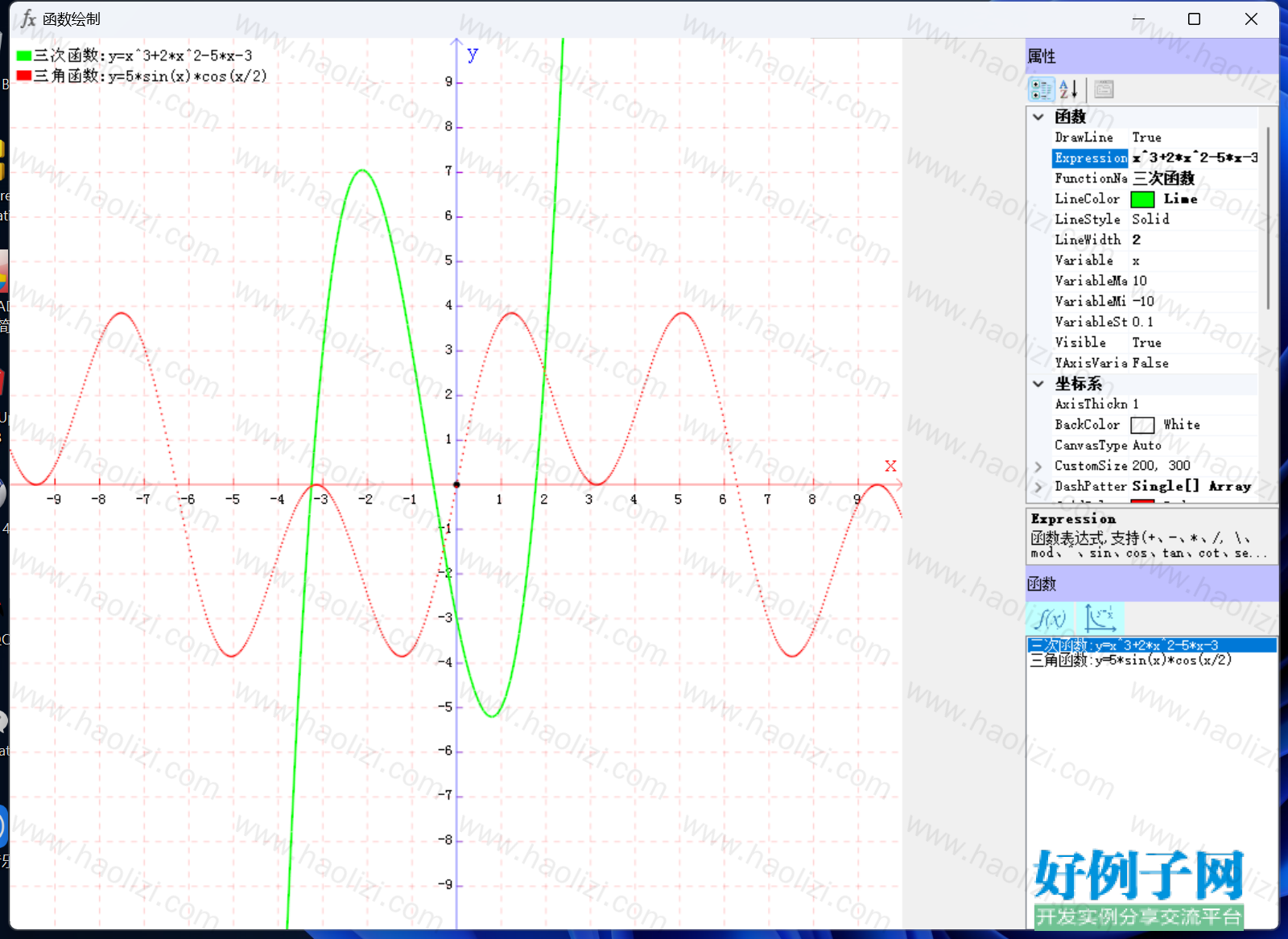Click the red color swatch below DashPattern

click(1142, 501)
